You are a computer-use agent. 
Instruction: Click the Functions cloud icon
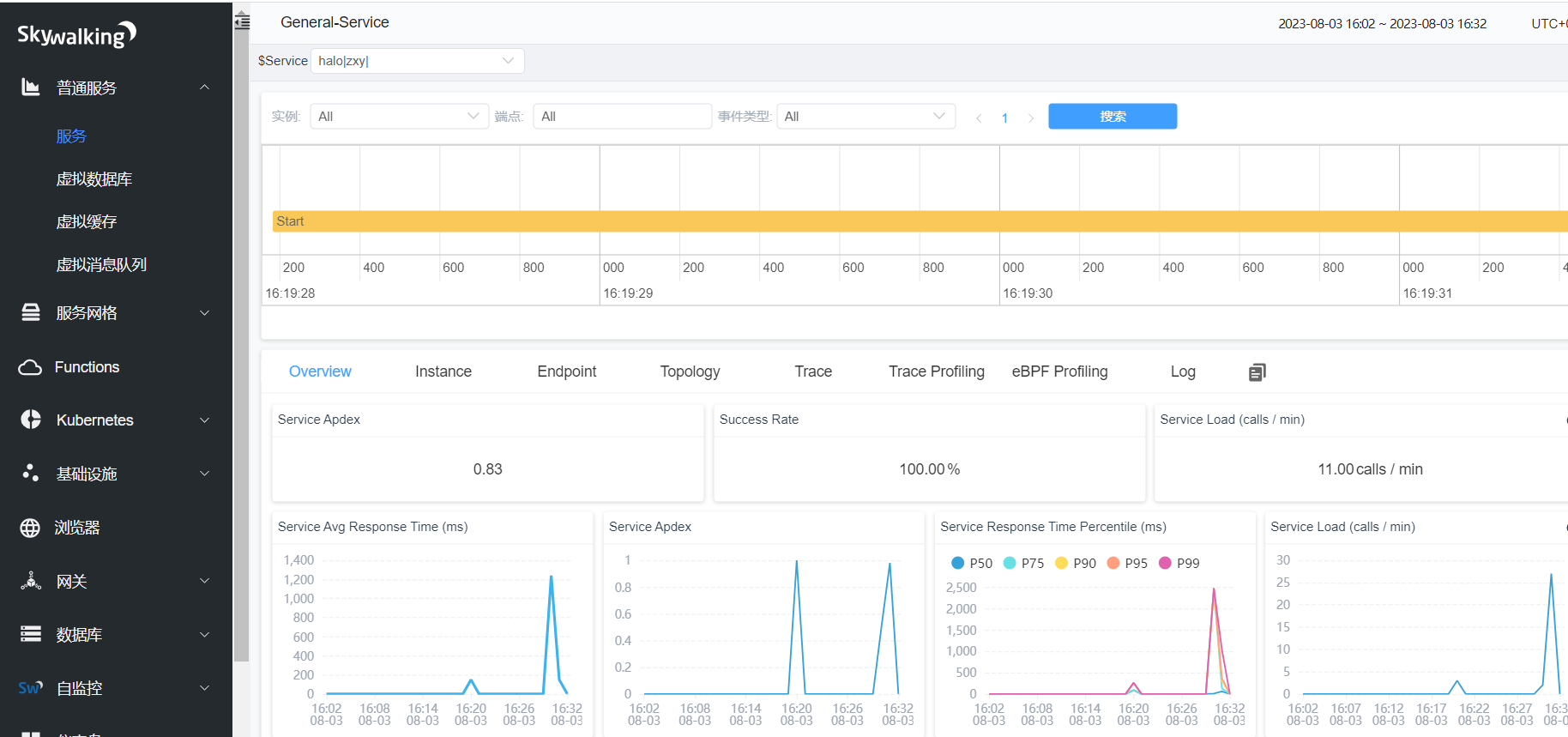click(30, 367)
